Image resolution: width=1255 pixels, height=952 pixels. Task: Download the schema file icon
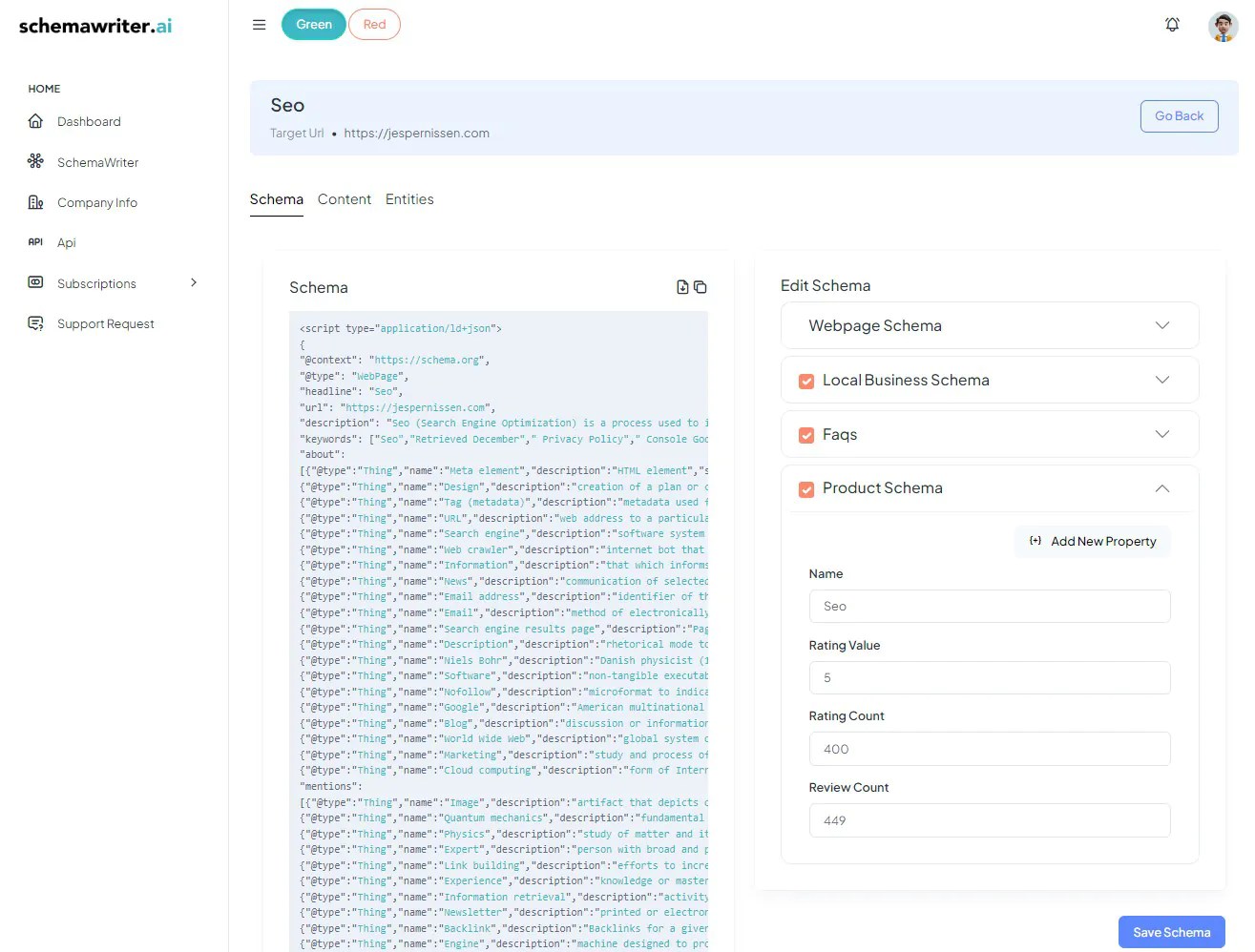[682, 287]
